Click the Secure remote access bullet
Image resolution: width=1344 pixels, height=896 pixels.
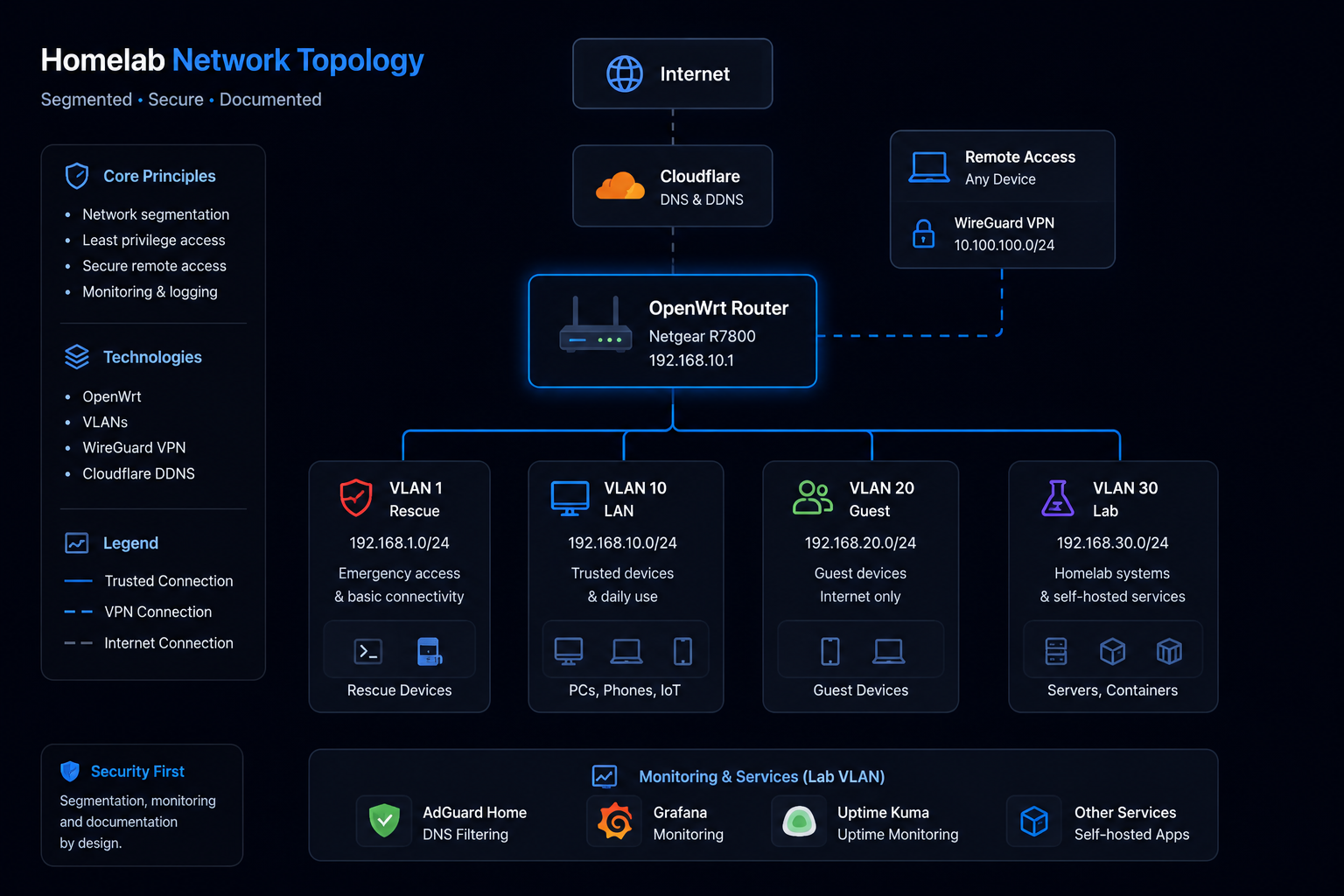154,266
